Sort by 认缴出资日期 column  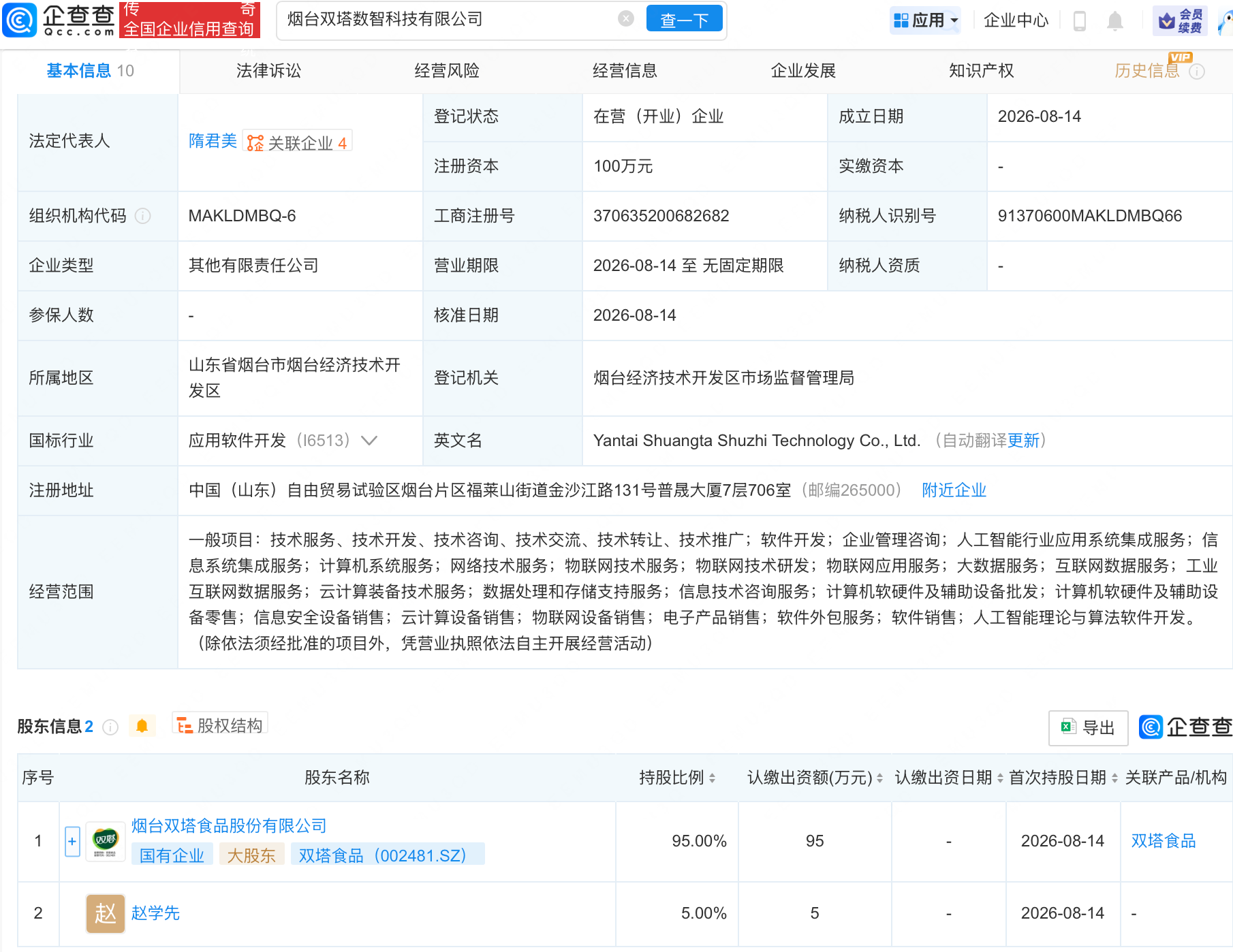(1000, 778)
